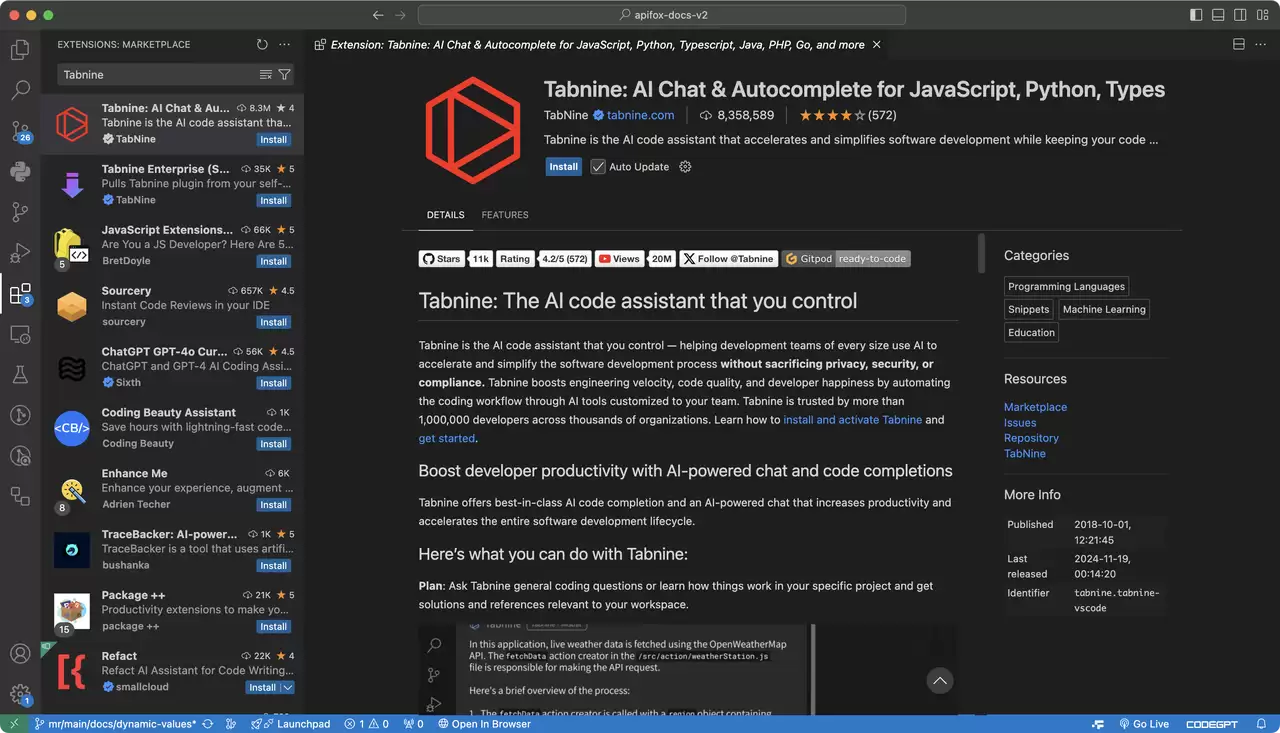The height and width of the screenshot is (733, 1280).
Task: Switch to the FEATURES tab
Action: tap(505, 215)
